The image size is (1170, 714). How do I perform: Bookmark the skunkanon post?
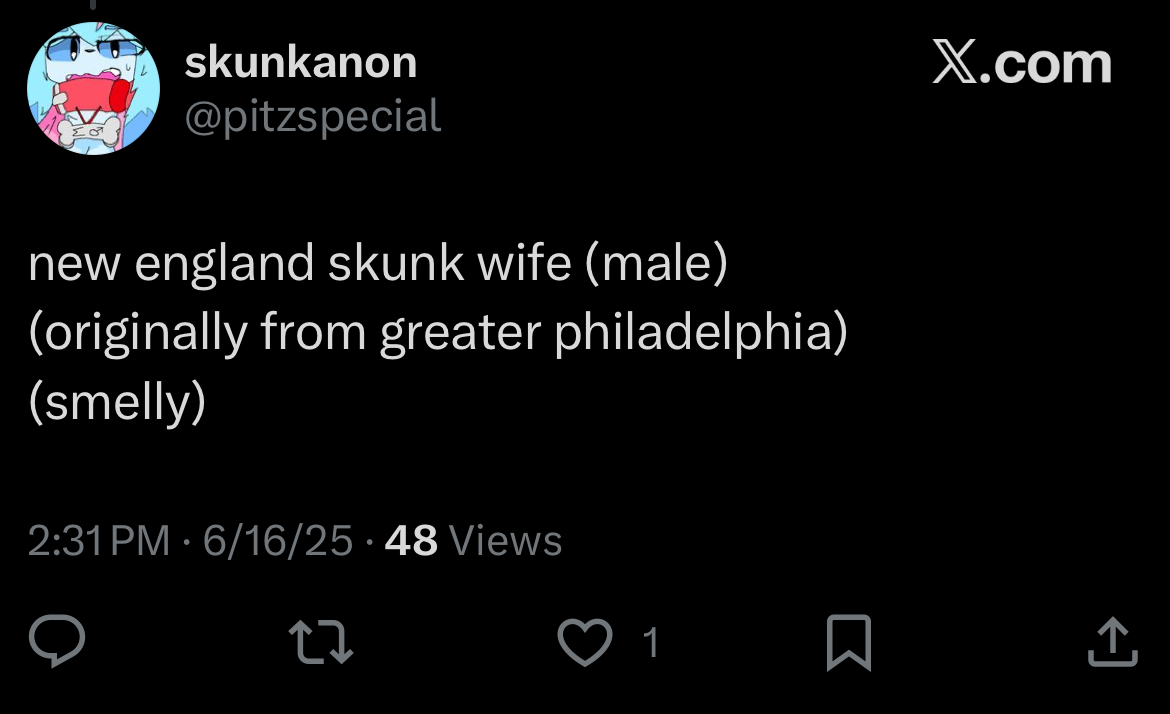849,642
